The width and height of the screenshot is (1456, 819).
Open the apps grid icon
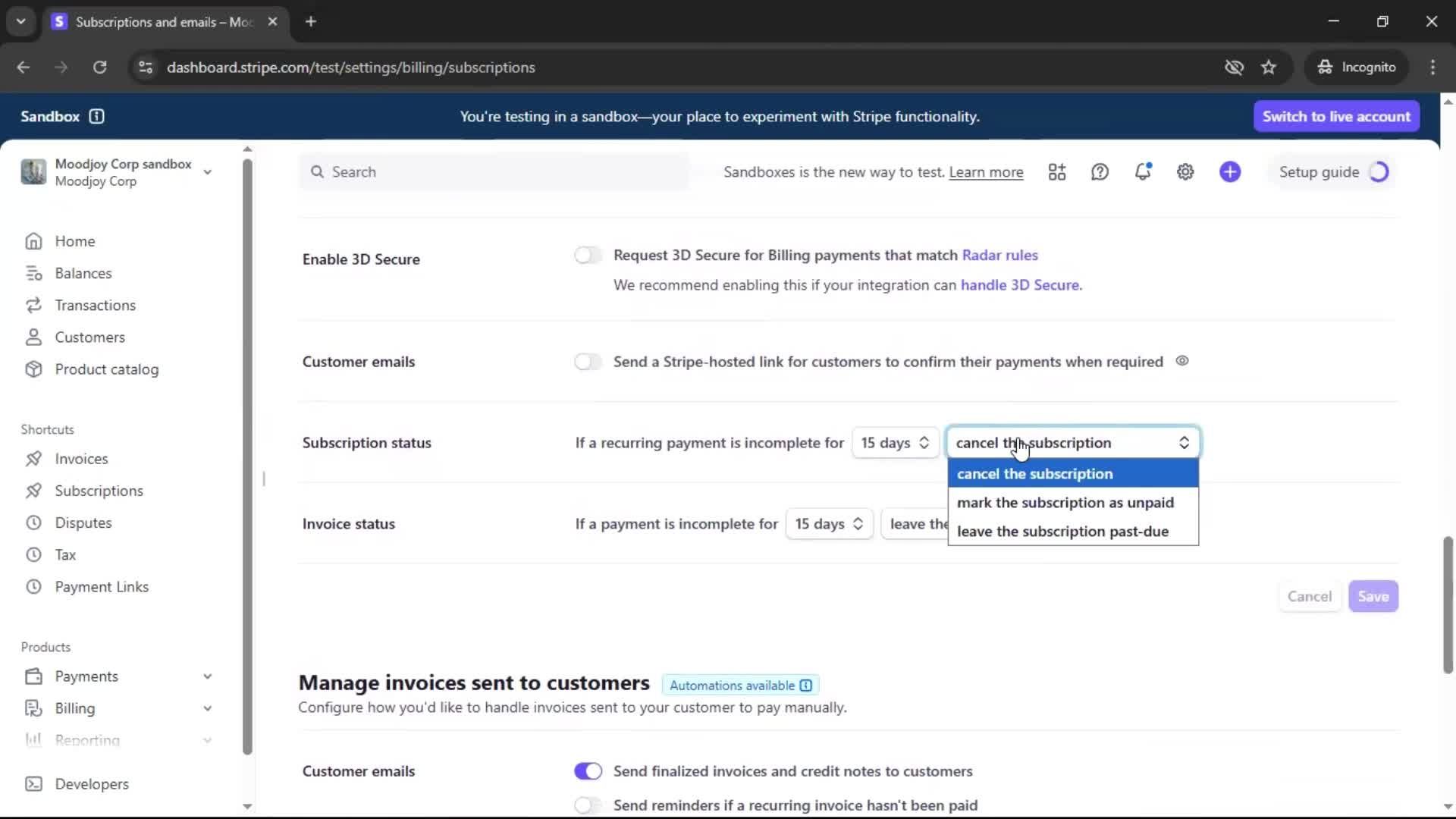(x=1057, y=172)
